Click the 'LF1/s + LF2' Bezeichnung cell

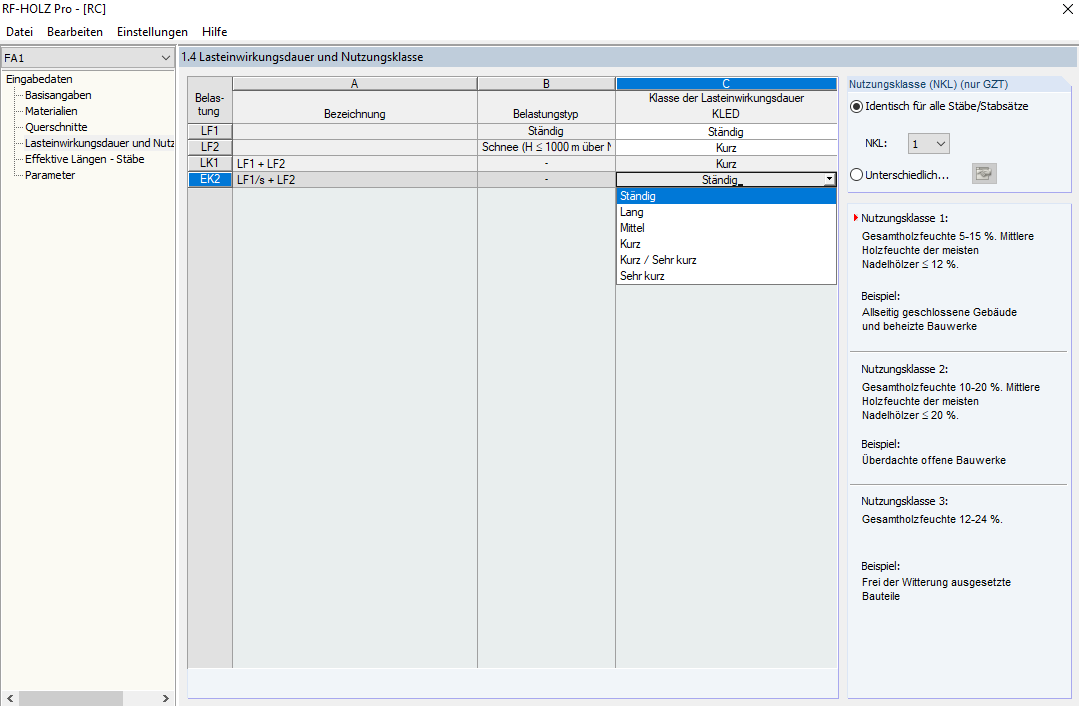point(354,180)
